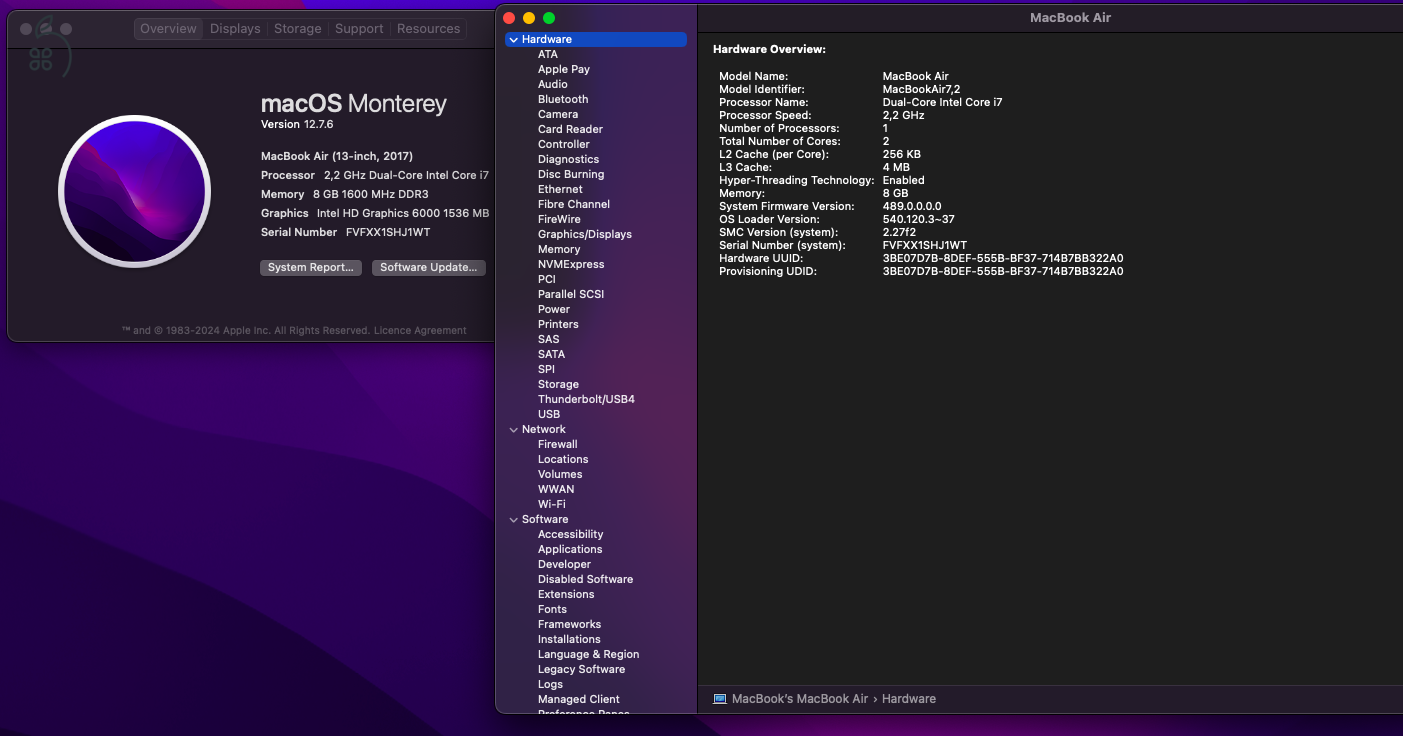
Task: Click the green zoom button of System Information
Action: tap(549, 18)
